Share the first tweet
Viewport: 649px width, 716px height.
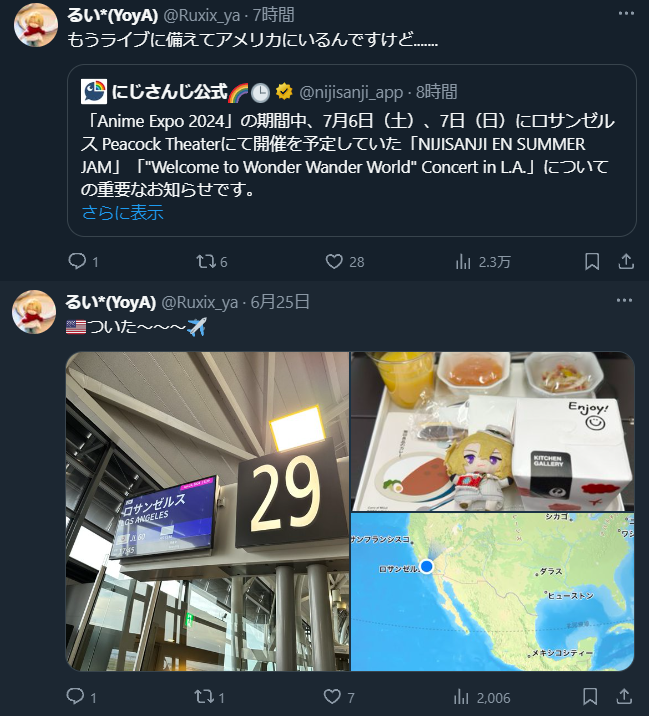tap(626, 262)
